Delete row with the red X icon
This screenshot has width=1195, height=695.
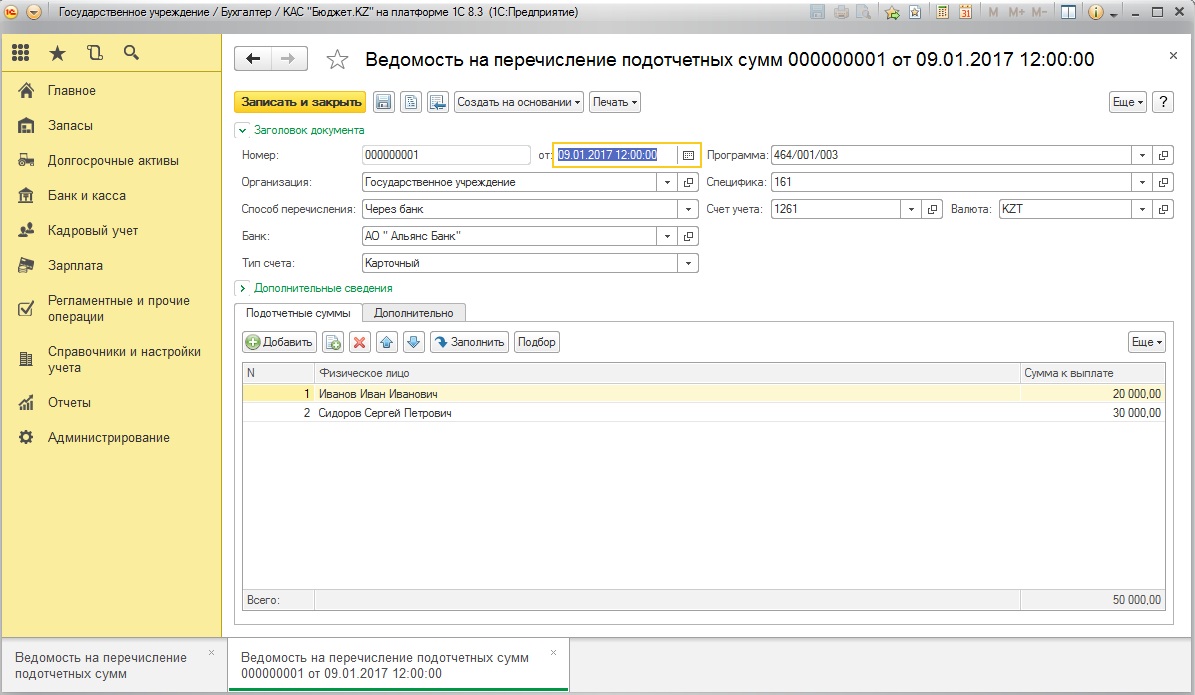click(360, 342)
